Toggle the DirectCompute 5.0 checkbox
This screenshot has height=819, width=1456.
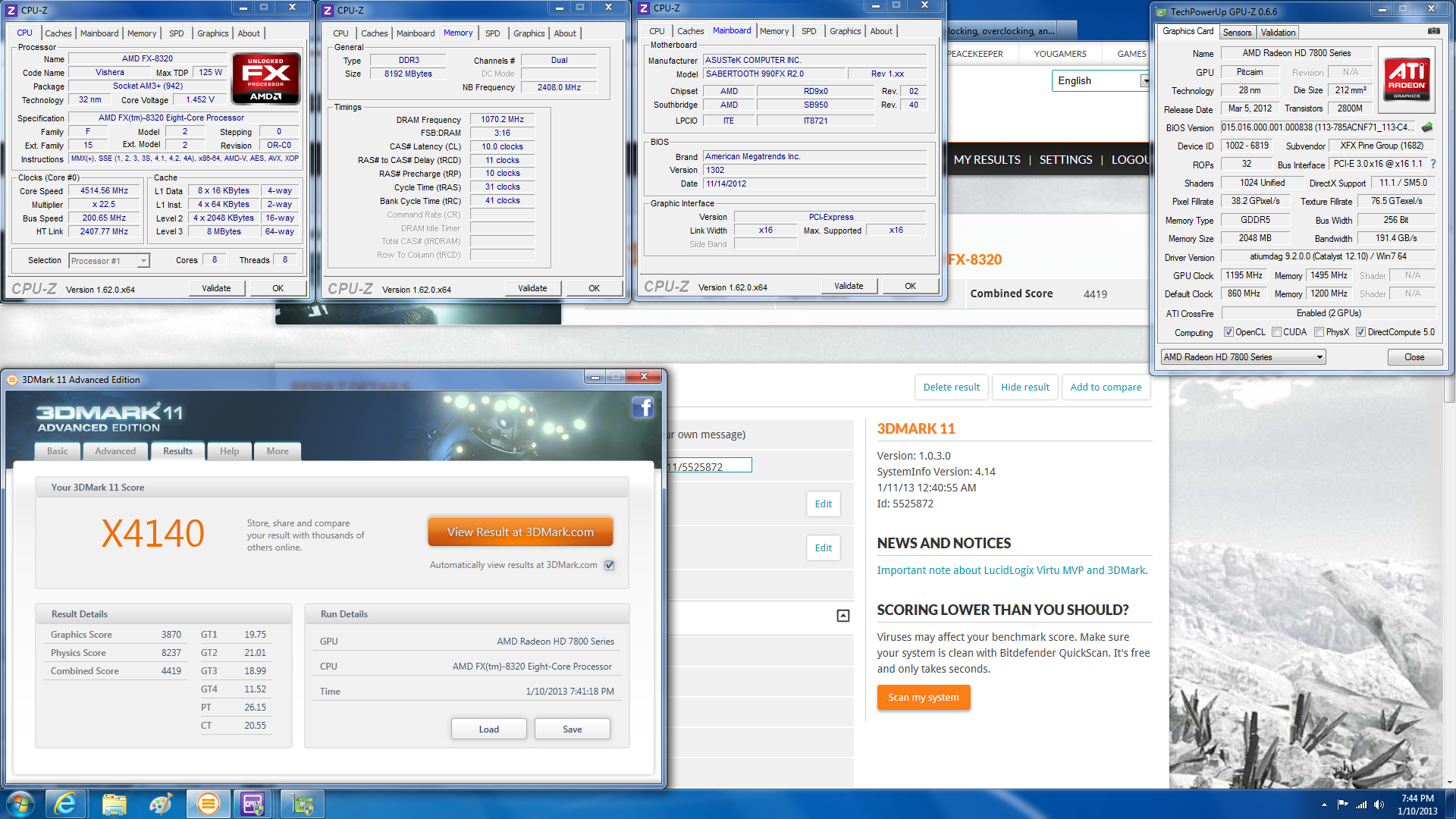point(1360,332)
